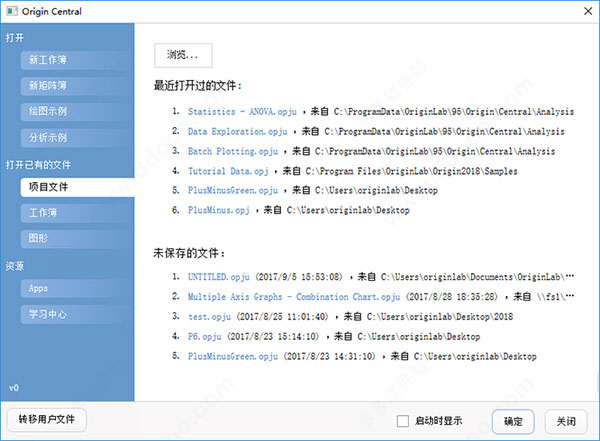
Task: Open Batch Plotting.opju recent file
Action: [233, 151]
